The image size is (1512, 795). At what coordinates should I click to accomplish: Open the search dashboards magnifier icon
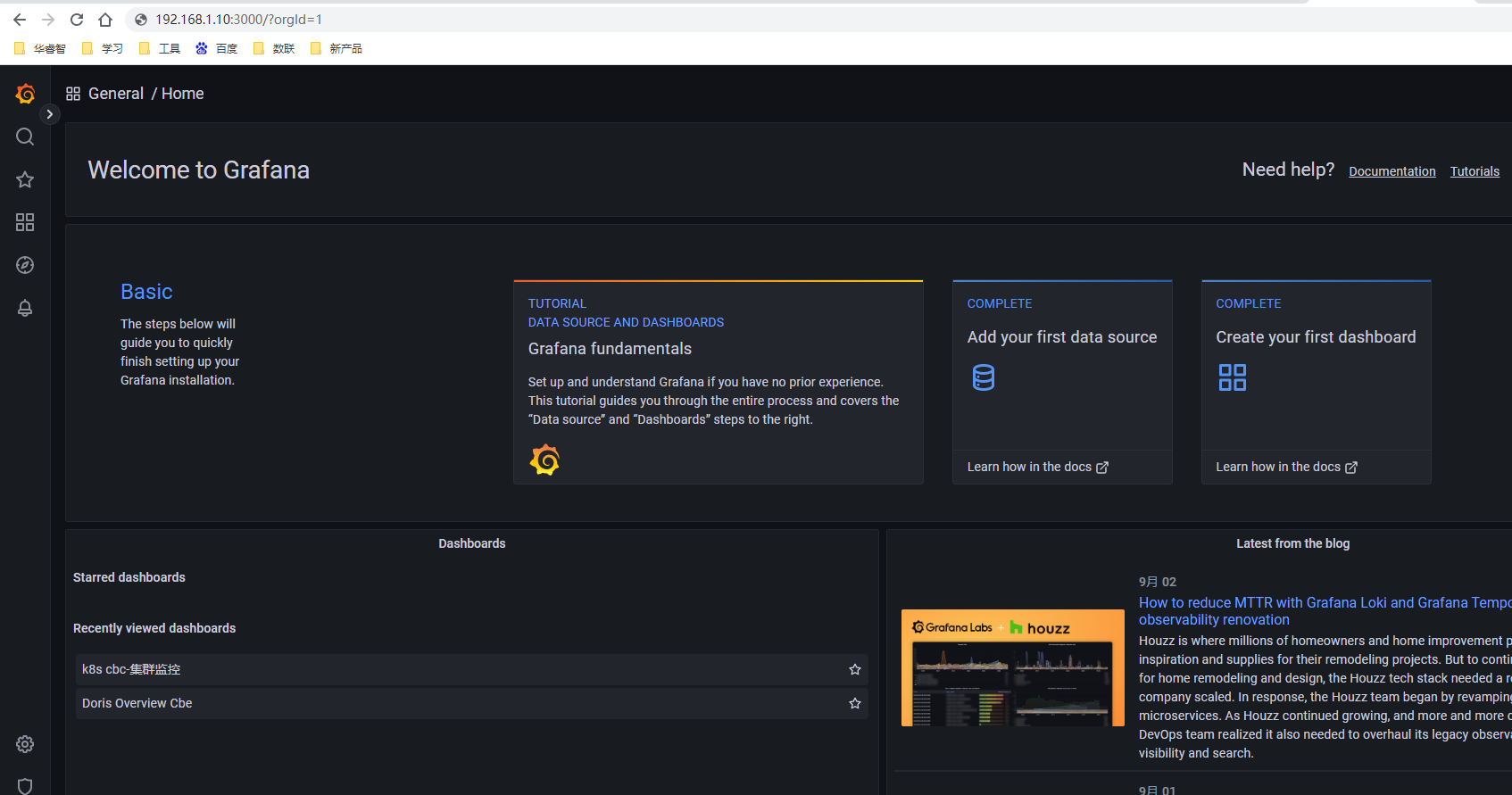[x=25, y=137]
